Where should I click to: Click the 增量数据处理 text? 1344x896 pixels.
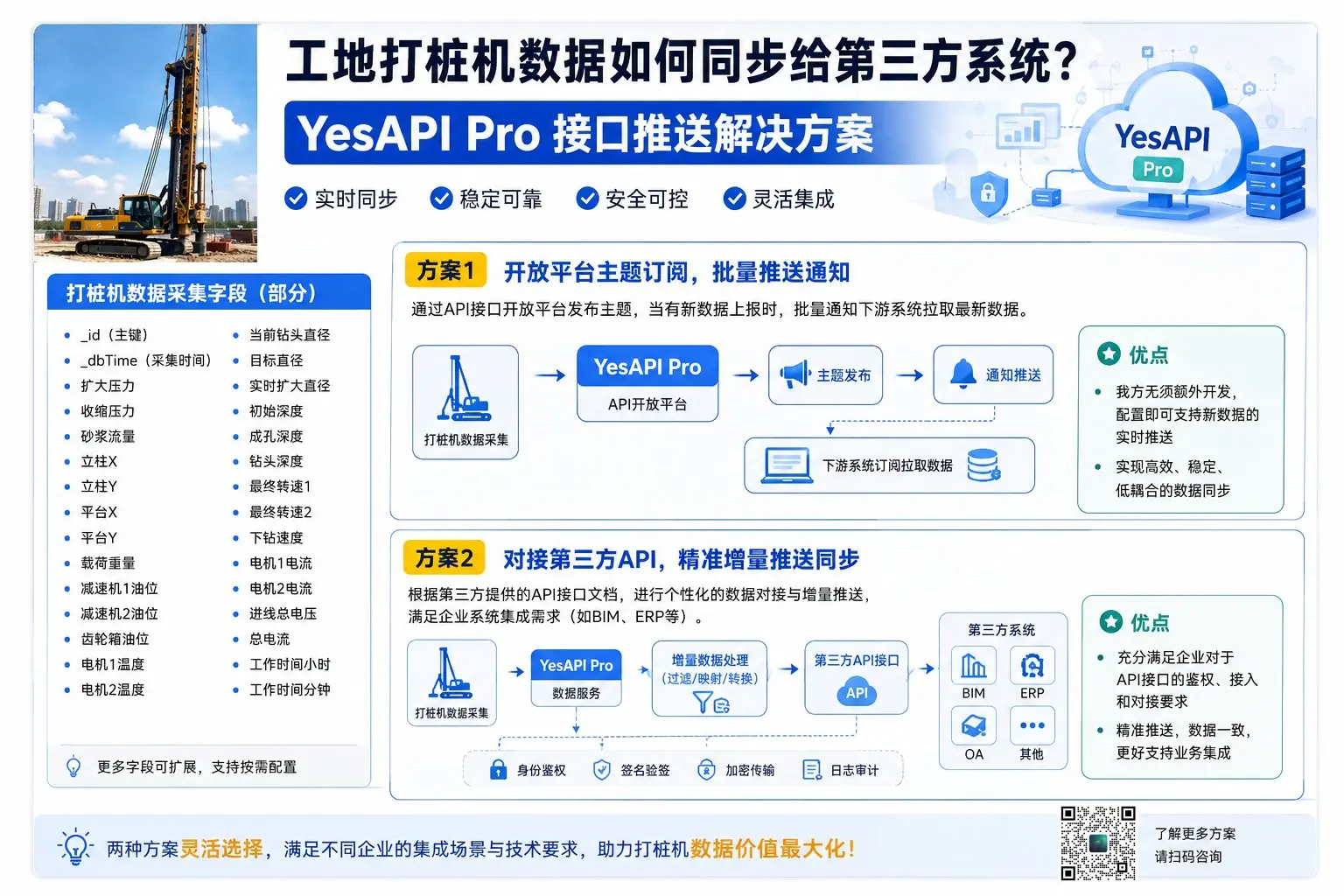(x=710, y=660)
